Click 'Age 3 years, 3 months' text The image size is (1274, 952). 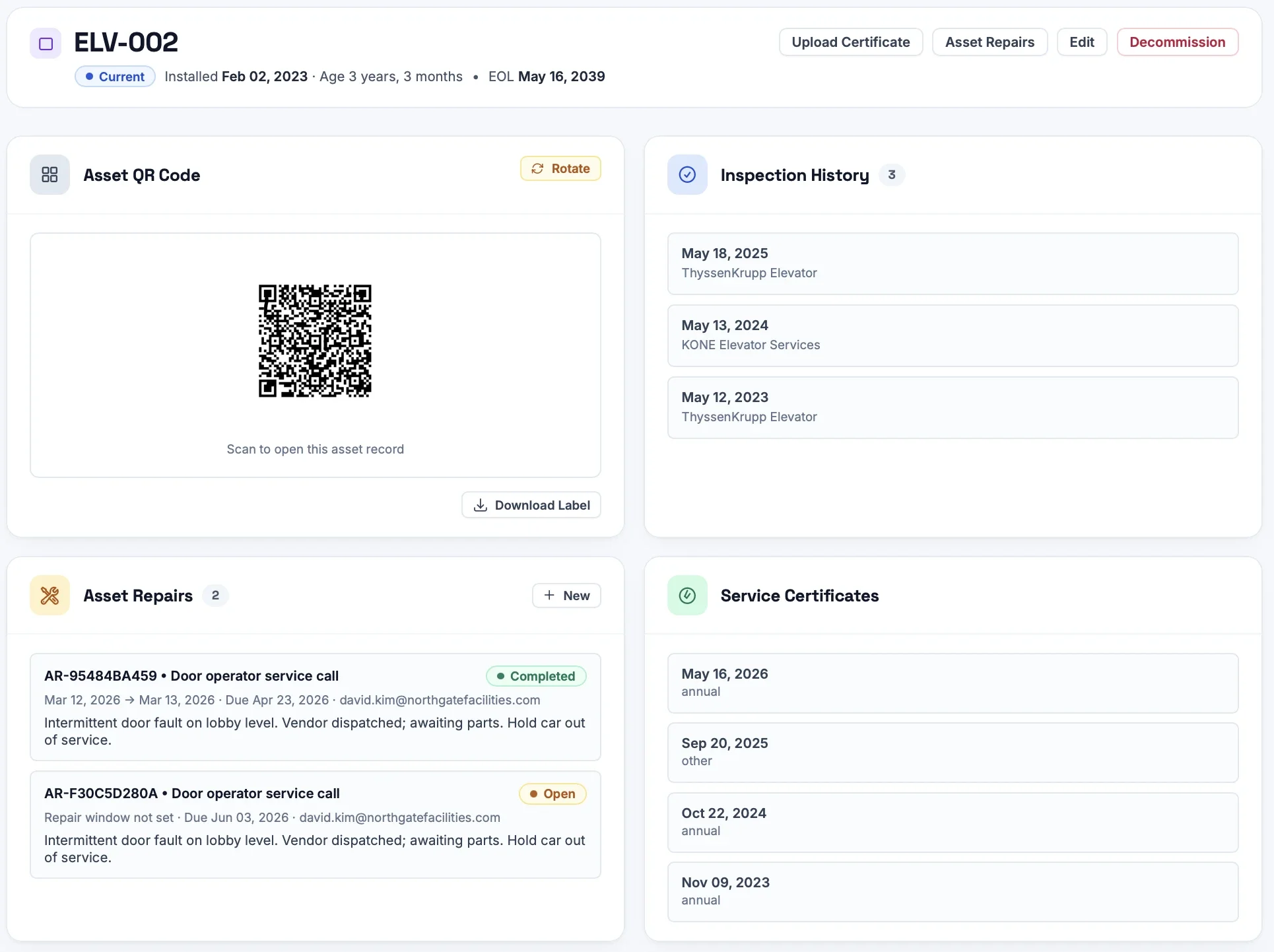point(391,77)
